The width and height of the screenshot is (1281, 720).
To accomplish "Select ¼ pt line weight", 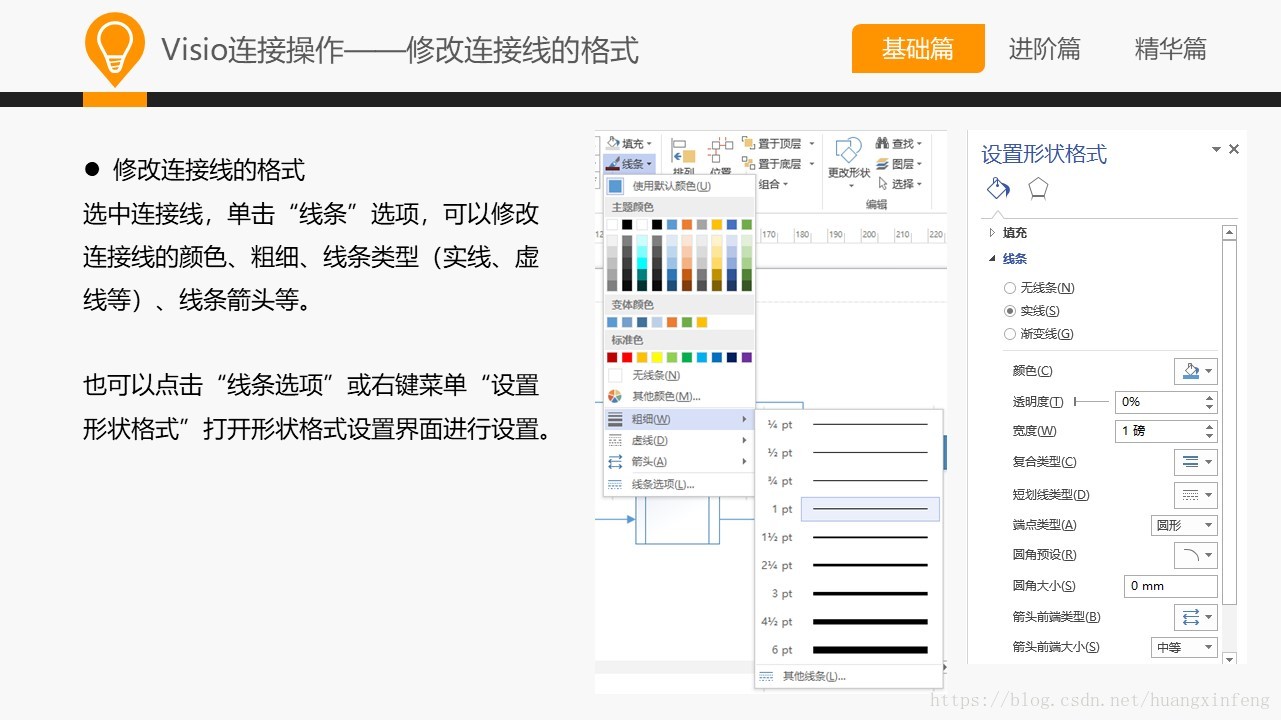I will (x=848, y=425).
